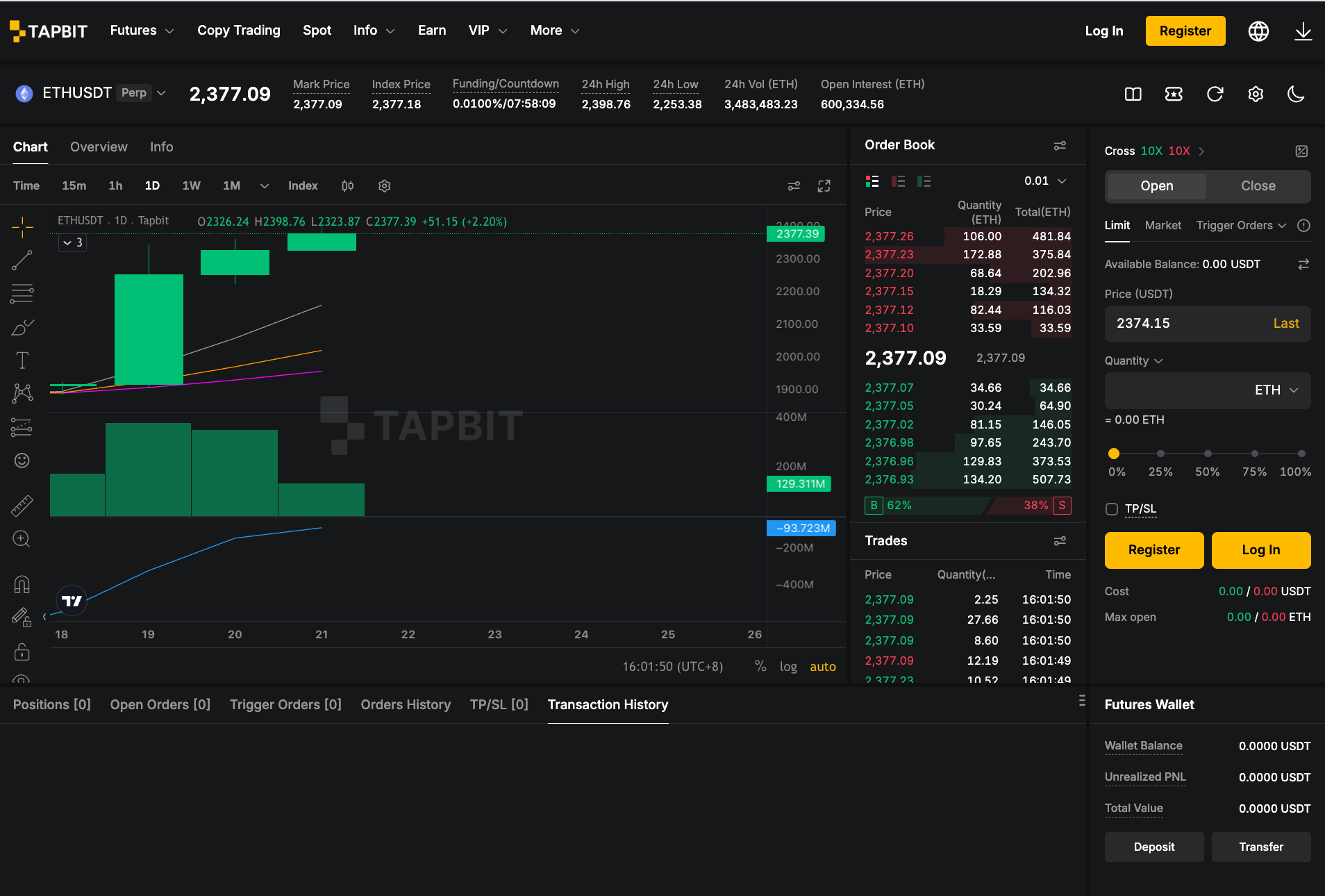Select the ruler measure tool
The width and height of the screenshot is (1325, 896).
(22, 506)
